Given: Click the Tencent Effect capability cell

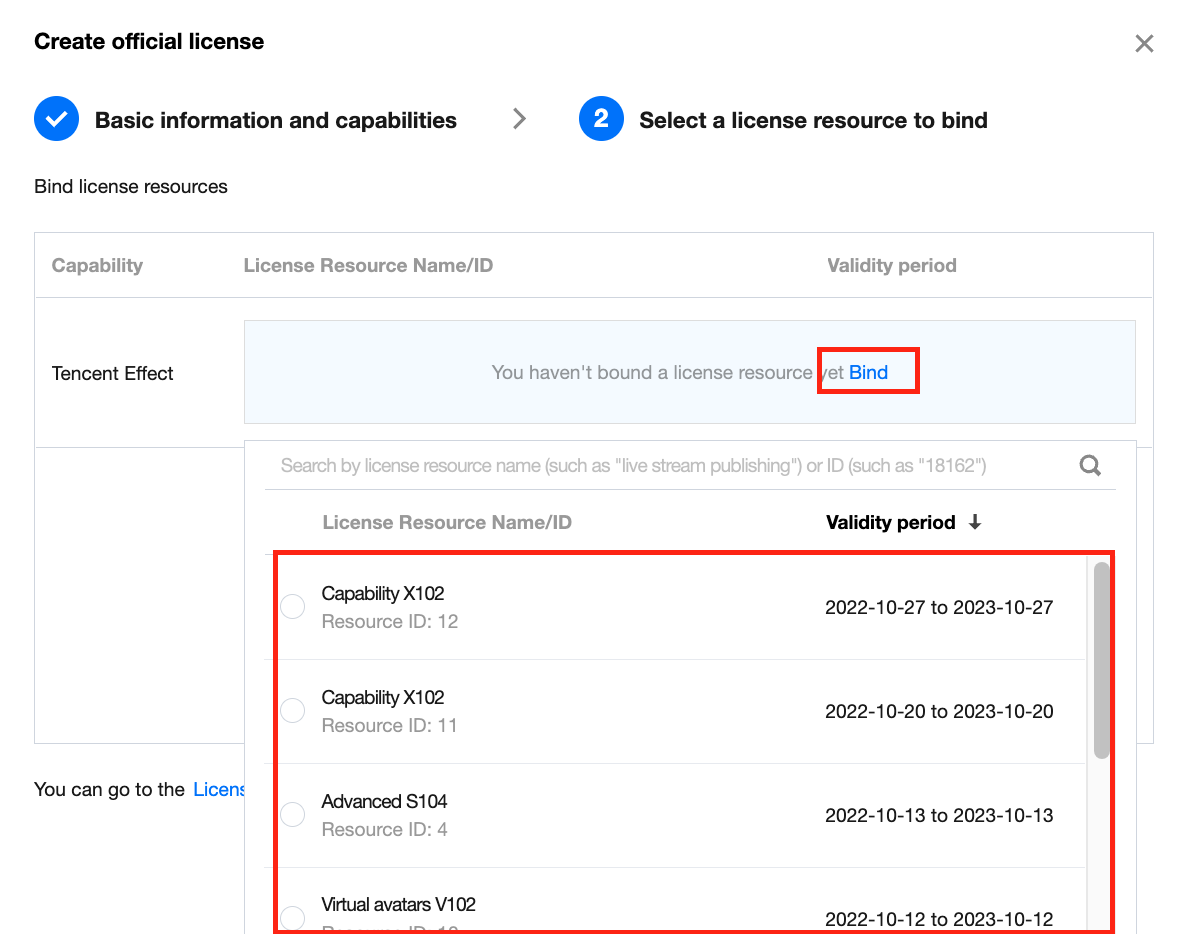Looking at the screenshot, I should click(113, 373).
